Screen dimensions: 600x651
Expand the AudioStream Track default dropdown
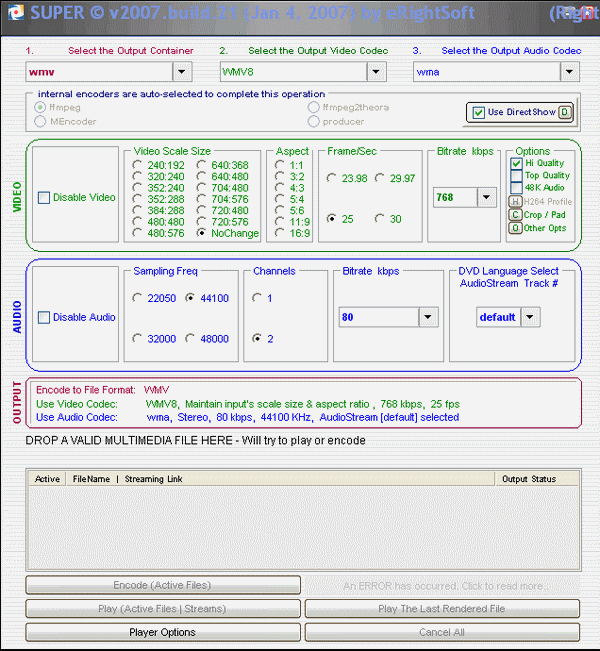point(530,317)
